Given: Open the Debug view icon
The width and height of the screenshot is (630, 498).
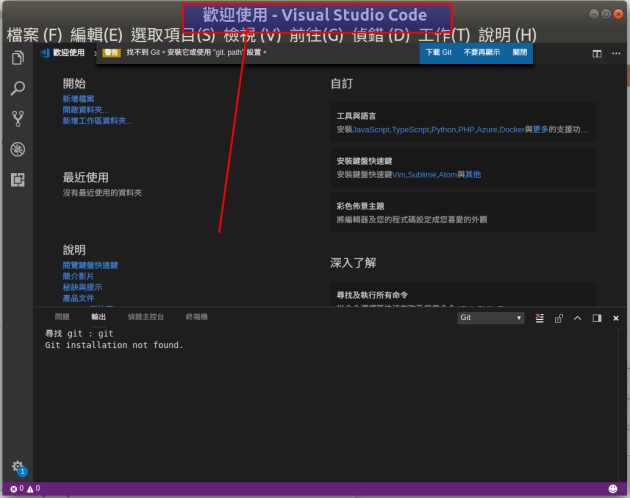Looking at the screenshot, I should pyautogui.click(x=18, y=149).
